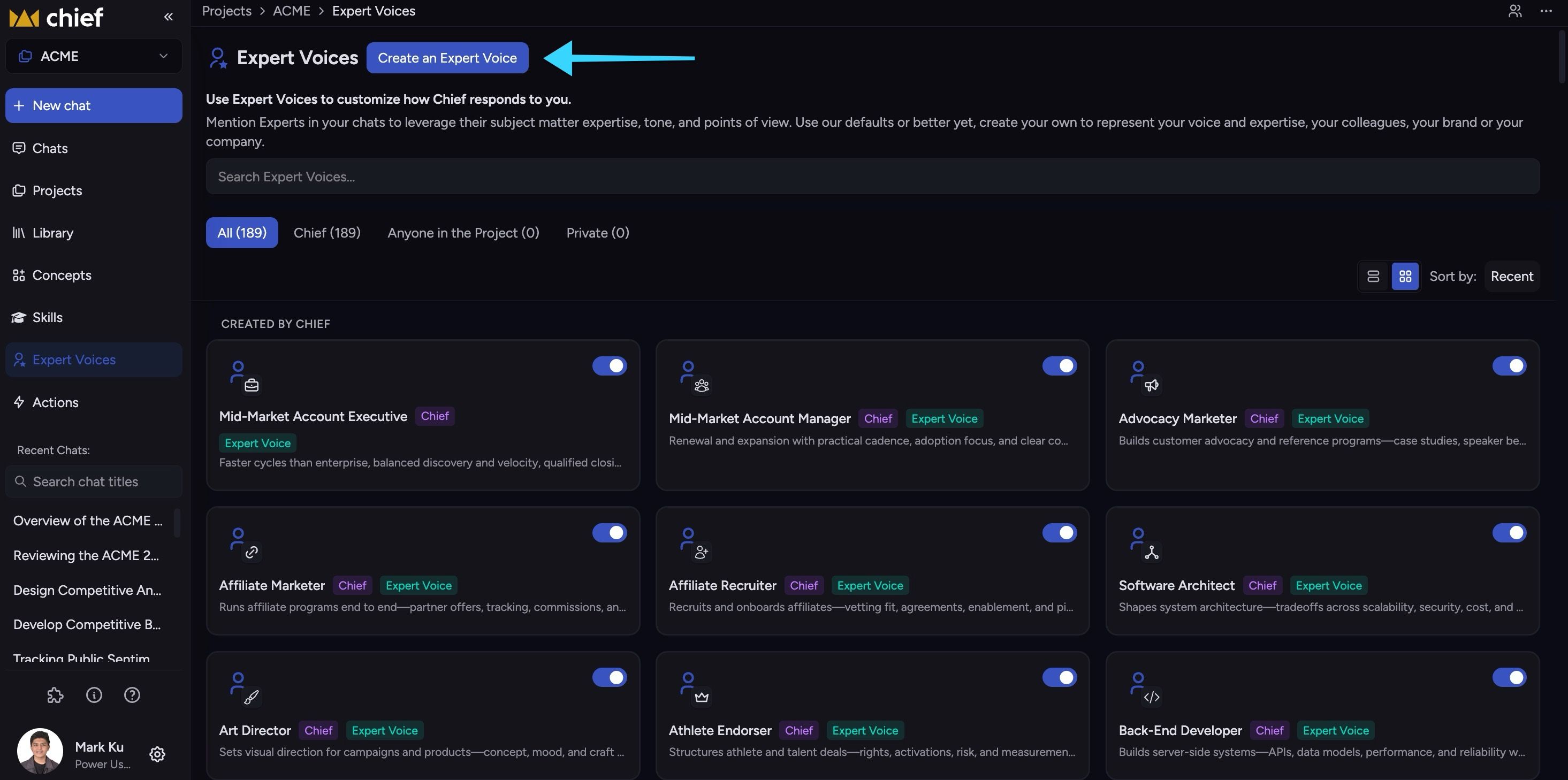
Task: Open settings gear next to Mark Ku
Action: [x=157, y=754]
